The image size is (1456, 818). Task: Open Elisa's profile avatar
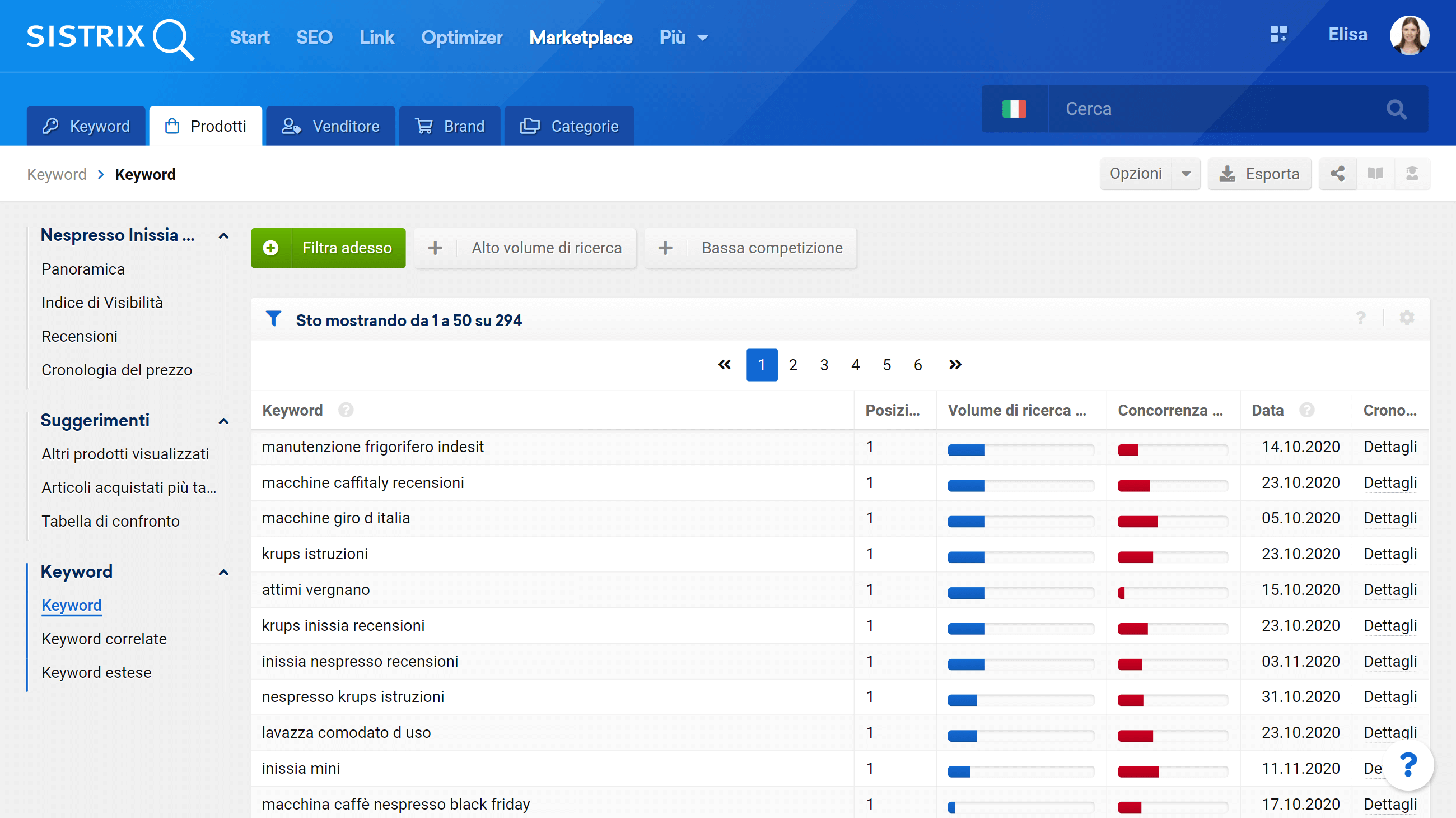pos(1410,35)
